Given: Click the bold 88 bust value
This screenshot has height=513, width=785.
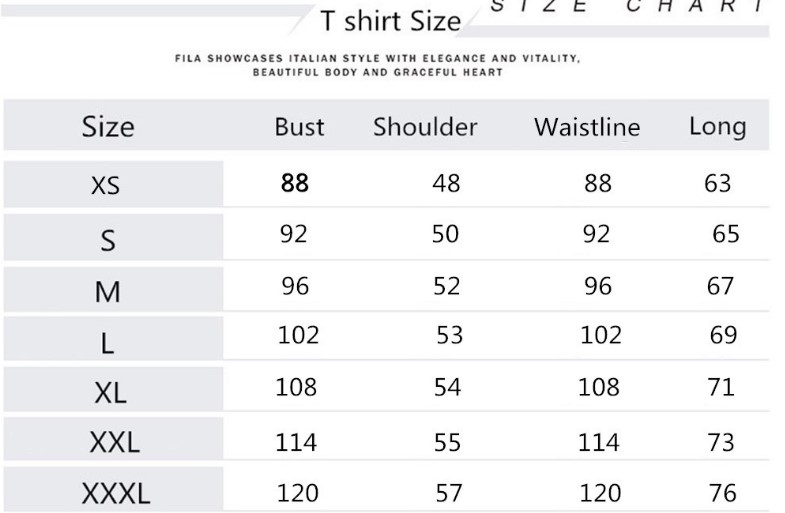Looking at the screenshot, I should 295,183.
